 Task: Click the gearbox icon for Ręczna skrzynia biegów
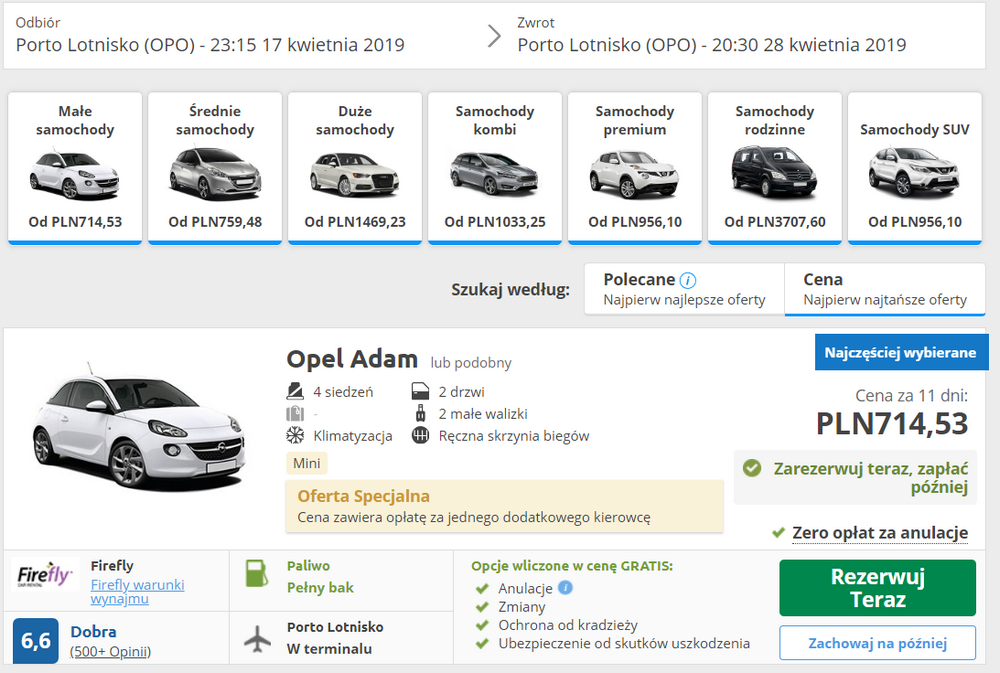pyautogui.click(x=420, y=436)
